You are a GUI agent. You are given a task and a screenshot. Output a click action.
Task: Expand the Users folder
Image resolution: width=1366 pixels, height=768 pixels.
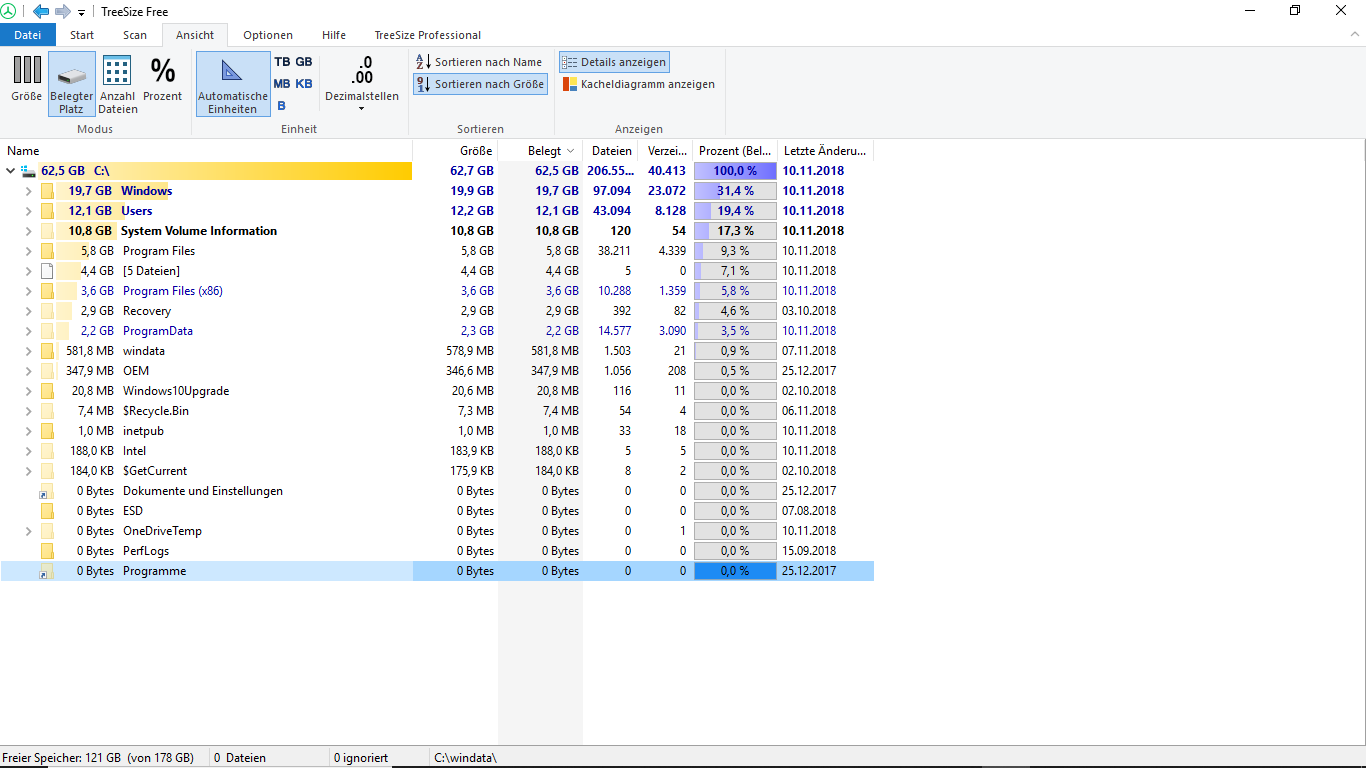coord(28,211)
